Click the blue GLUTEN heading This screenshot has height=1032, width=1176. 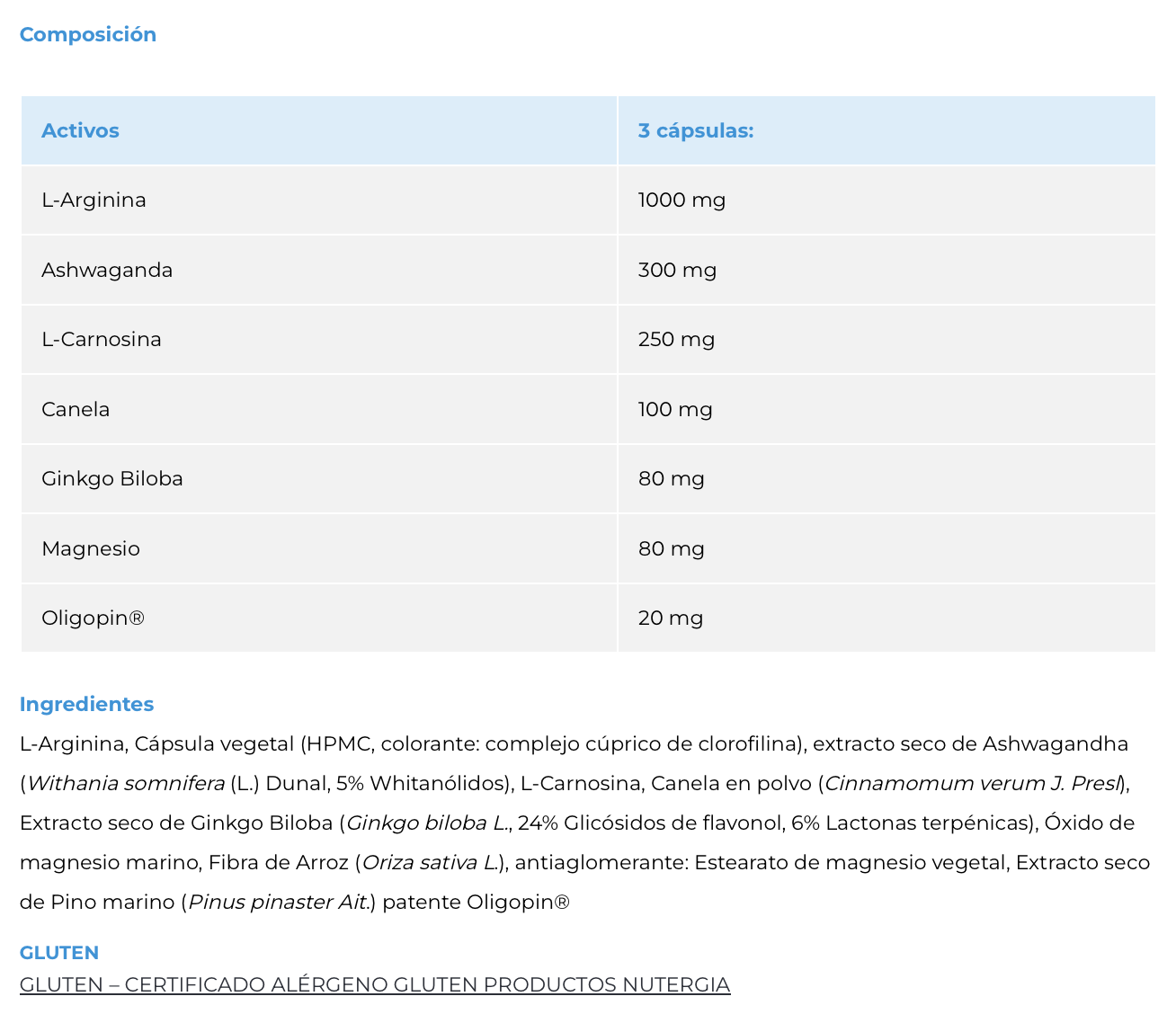tap(59, 953)
